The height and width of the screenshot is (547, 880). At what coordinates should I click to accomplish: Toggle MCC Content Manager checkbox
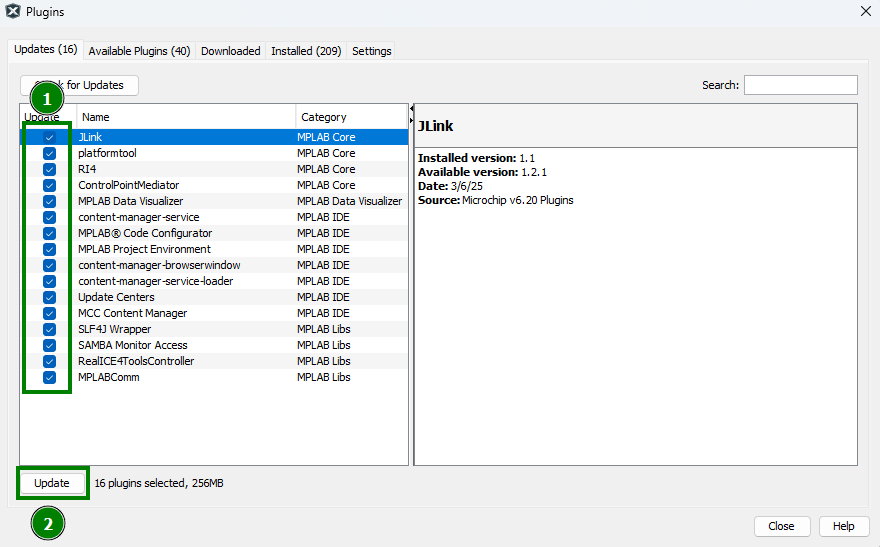49,313
